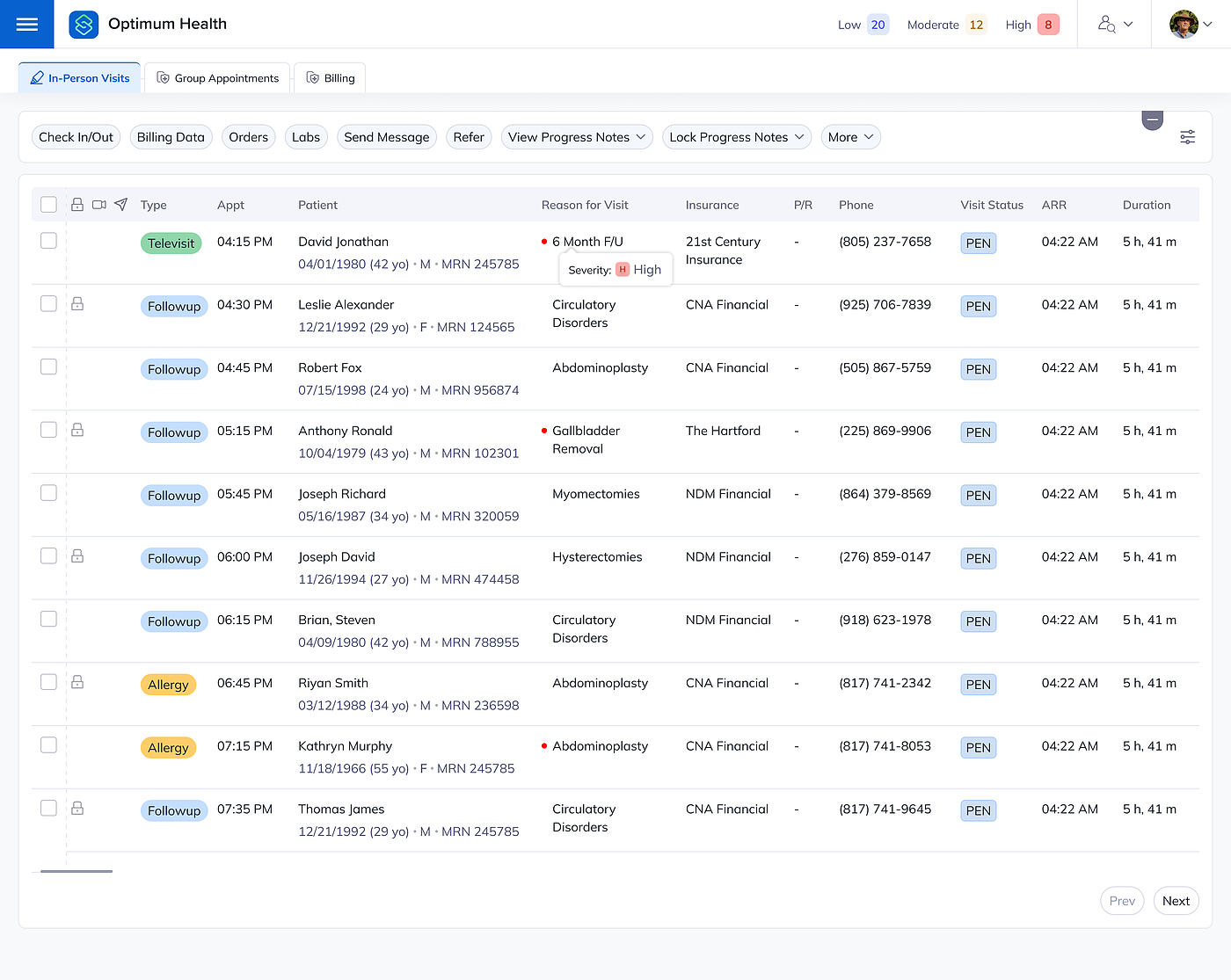The image size is (1231, 980).
Task: Click the Optimum Health logo icon
Action: pos(84,25)
